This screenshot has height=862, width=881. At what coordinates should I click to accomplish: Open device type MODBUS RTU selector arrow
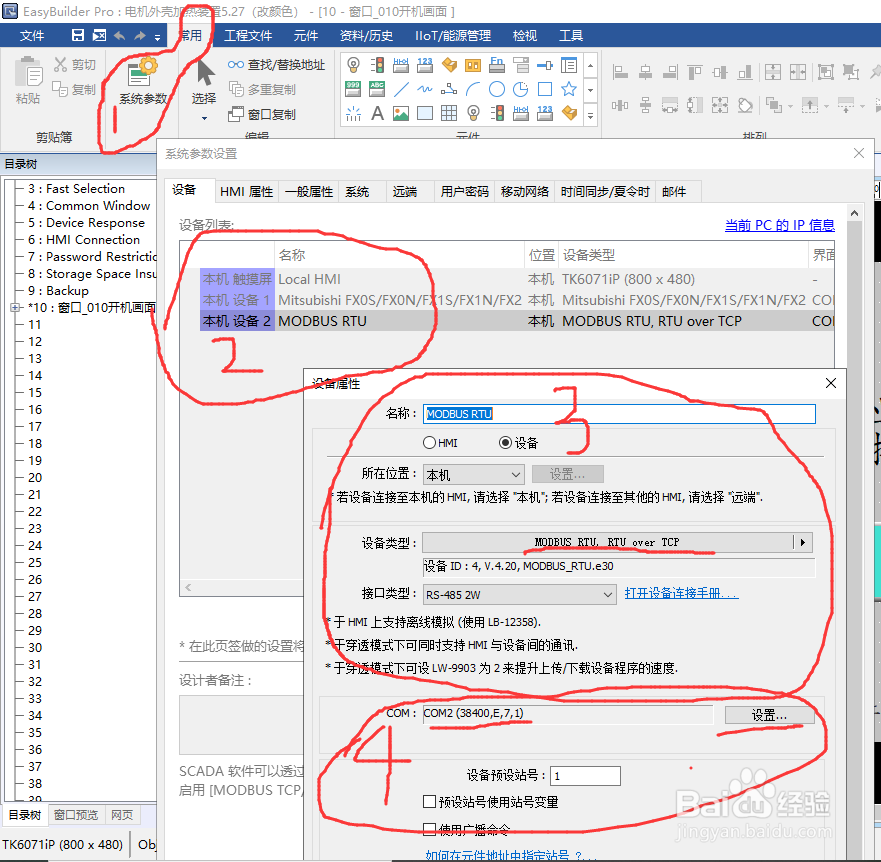click(803, 542)
